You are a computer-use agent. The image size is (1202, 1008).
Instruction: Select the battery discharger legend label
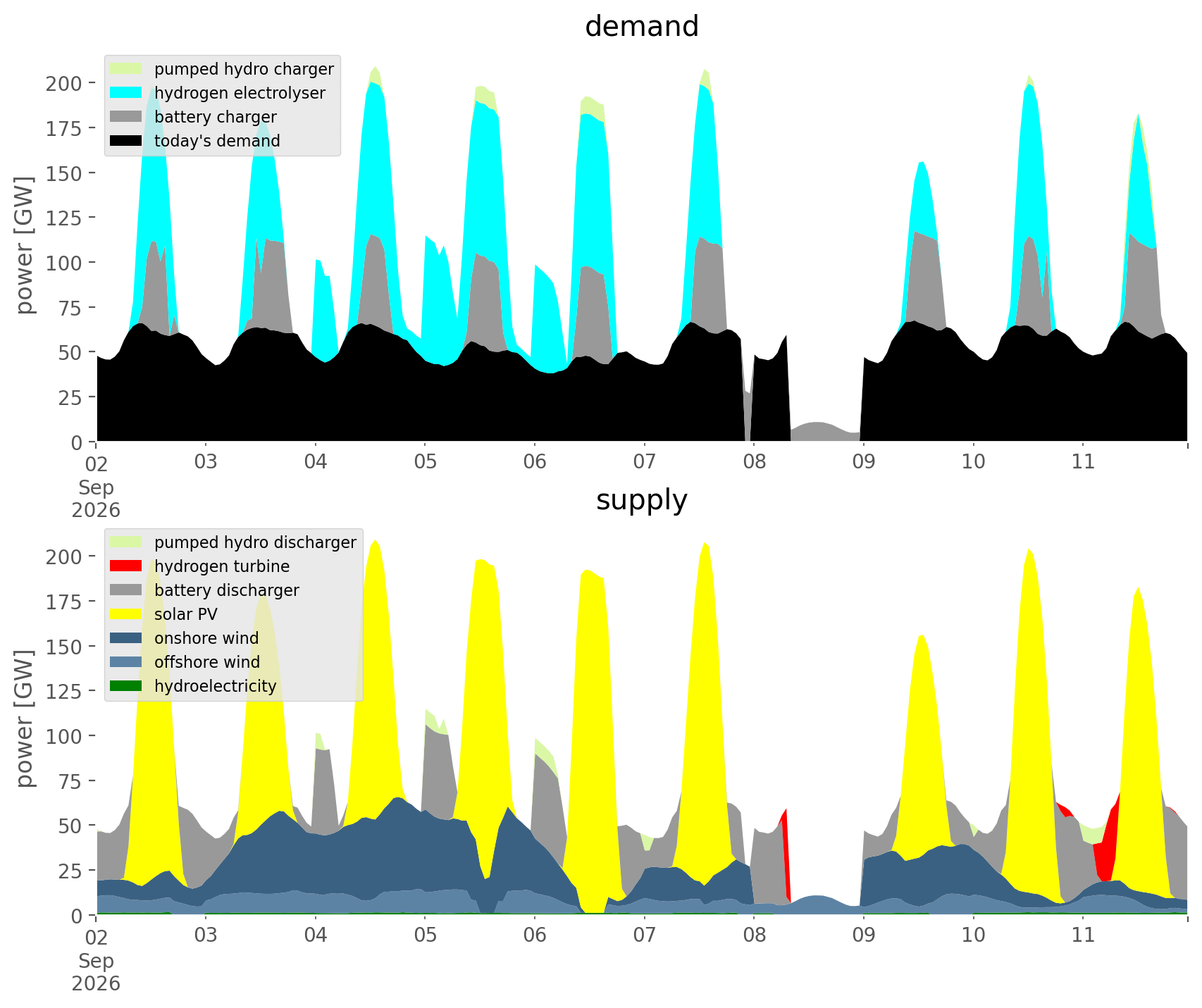click(227, 590)
